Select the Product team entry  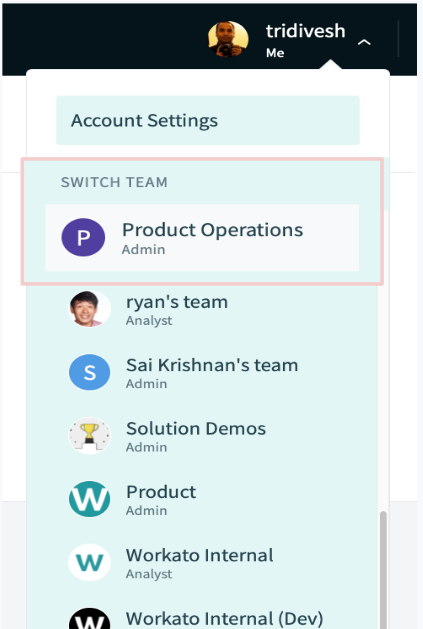tap(202, 499)
